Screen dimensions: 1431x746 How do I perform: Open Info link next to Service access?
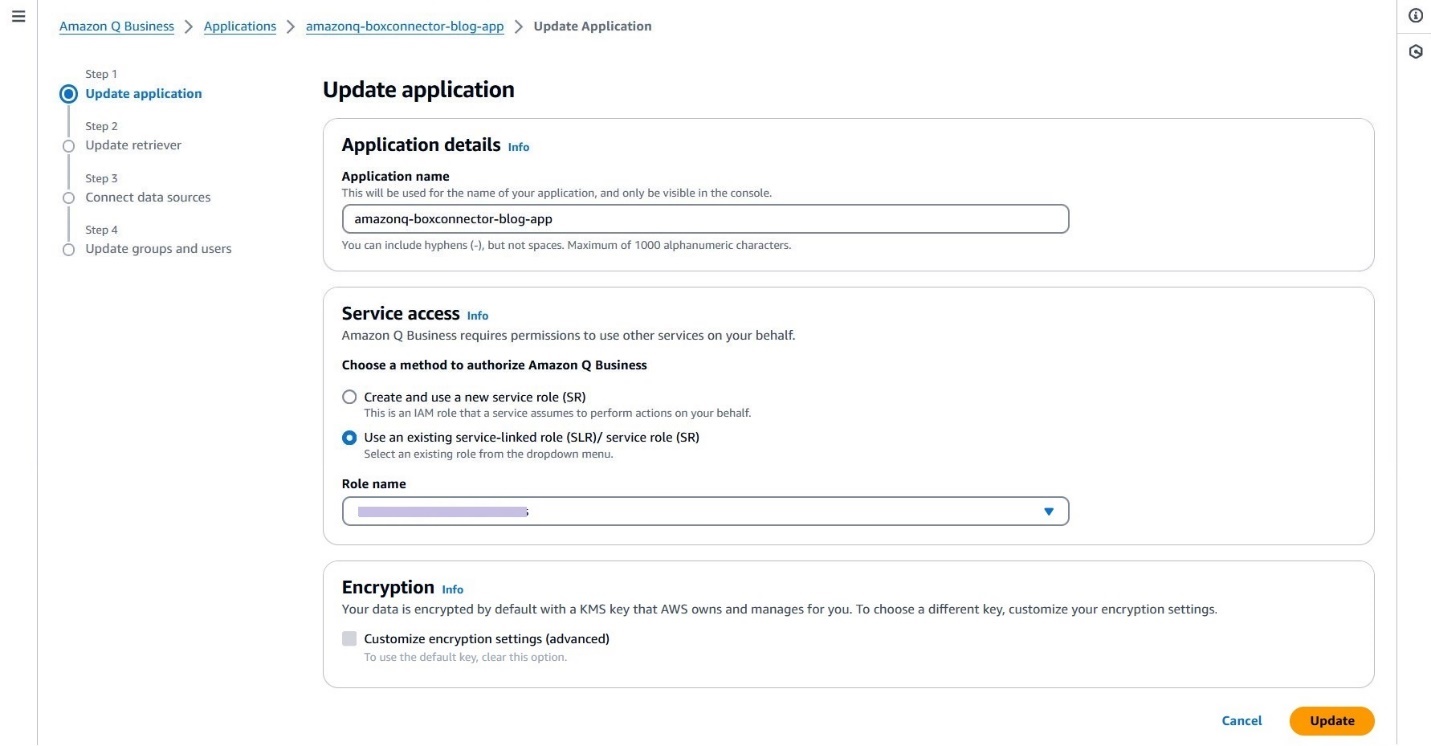[478, 316]
